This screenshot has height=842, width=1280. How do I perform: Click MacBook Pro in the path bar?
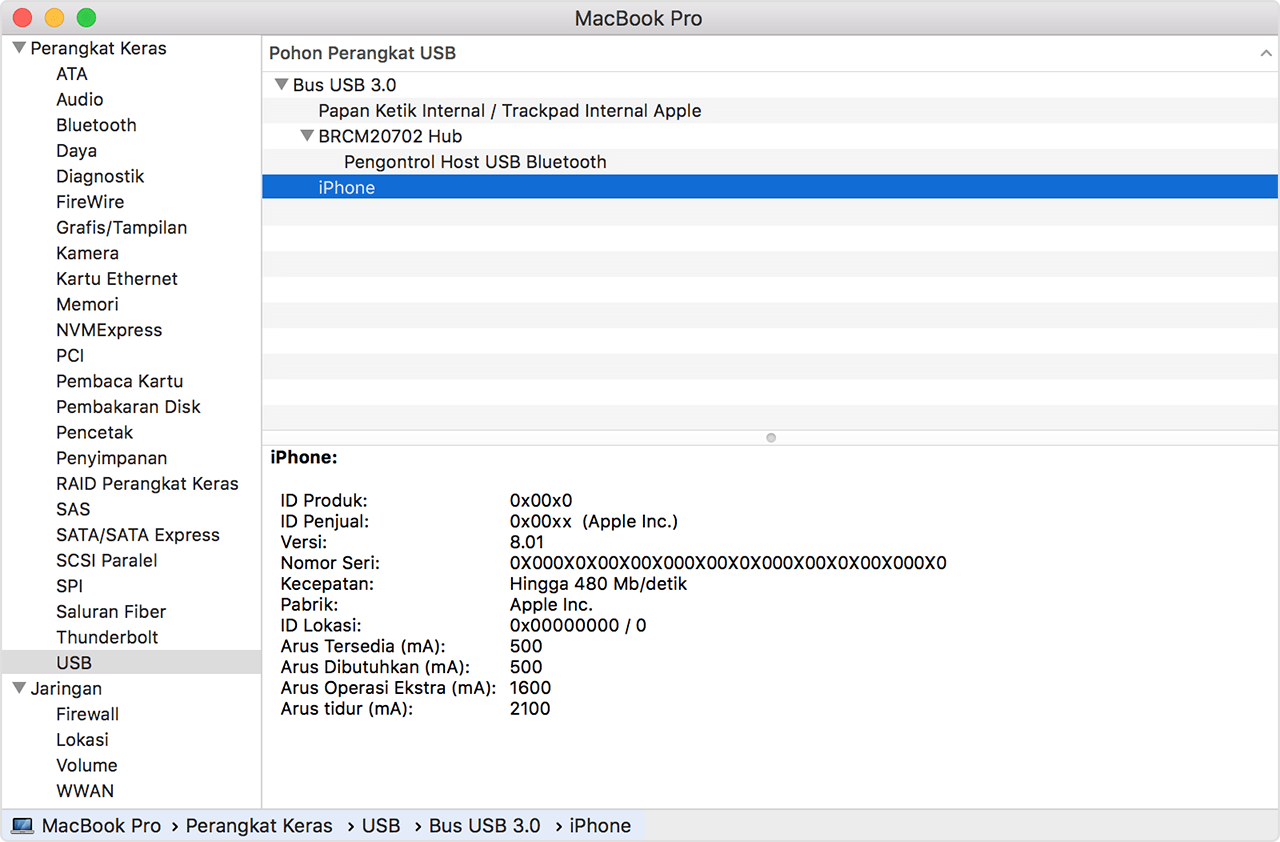101,826
